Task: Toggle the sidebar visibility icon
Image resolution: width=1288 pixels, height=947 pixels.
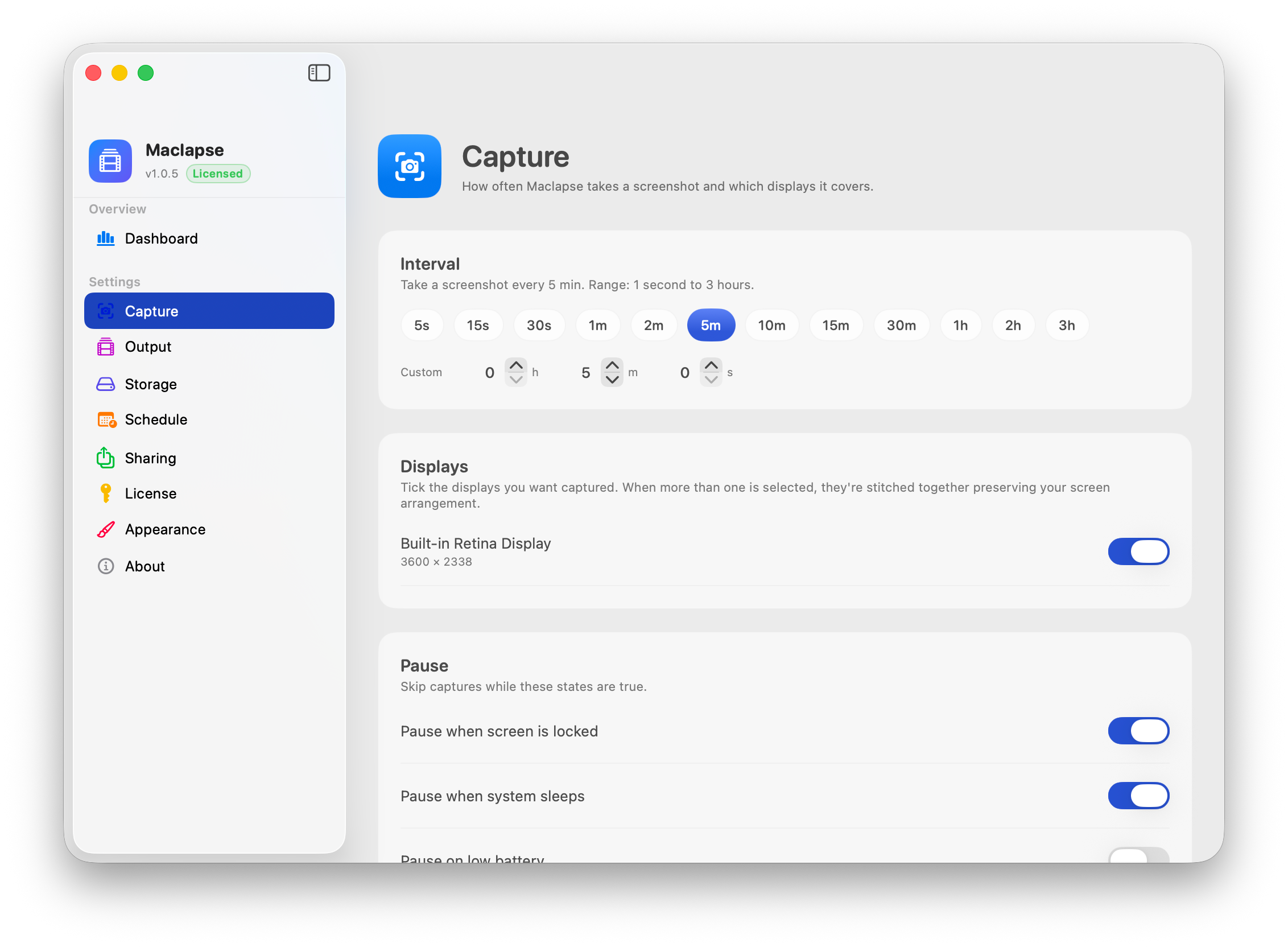Action: pyautogui.click(x=319, y=73)
